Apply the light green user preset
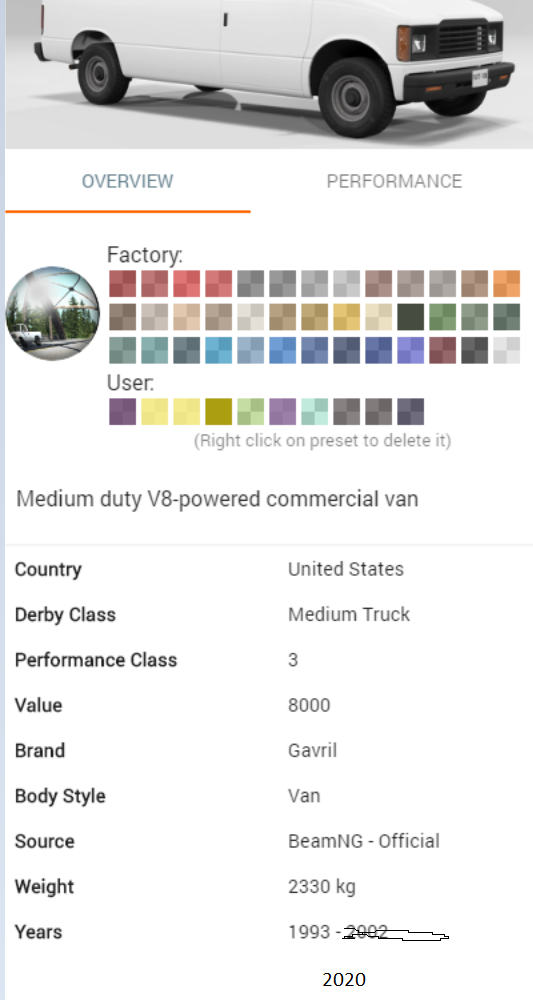The height and width of the screenshot is (1000, 533). coord(251,411)
